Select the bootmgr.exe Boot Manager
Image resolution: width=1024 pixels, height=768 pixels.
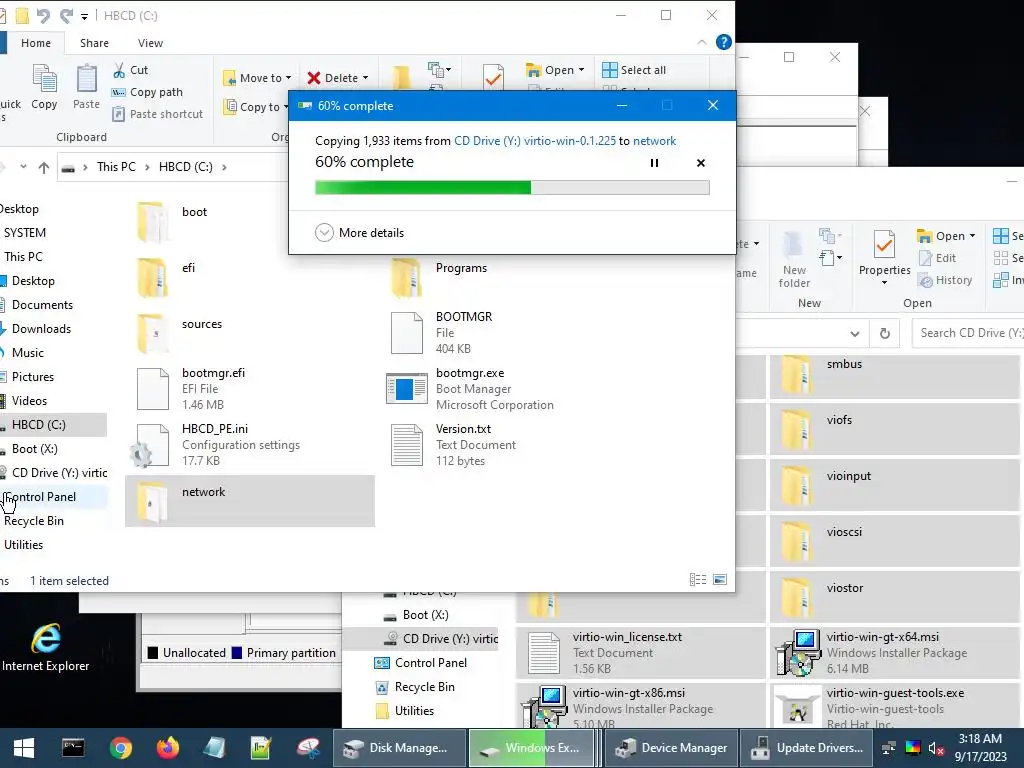[504, 389]
